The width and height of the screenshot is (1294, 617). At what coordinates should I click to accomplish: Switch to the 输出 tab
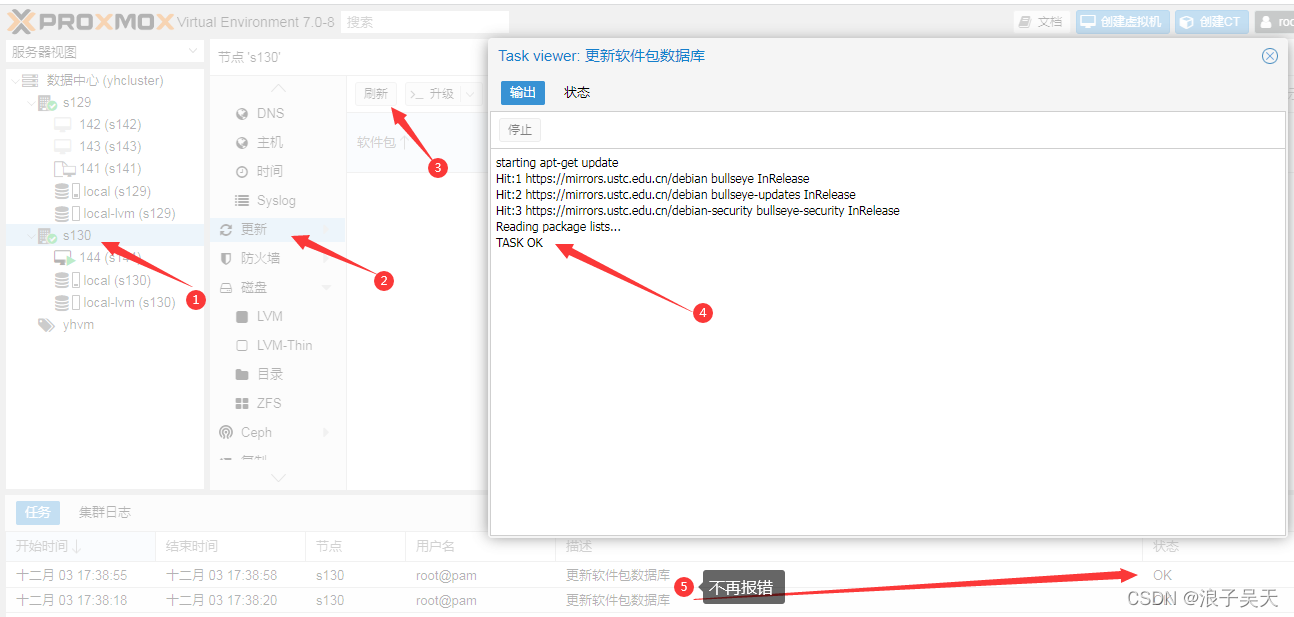[523, 92]
